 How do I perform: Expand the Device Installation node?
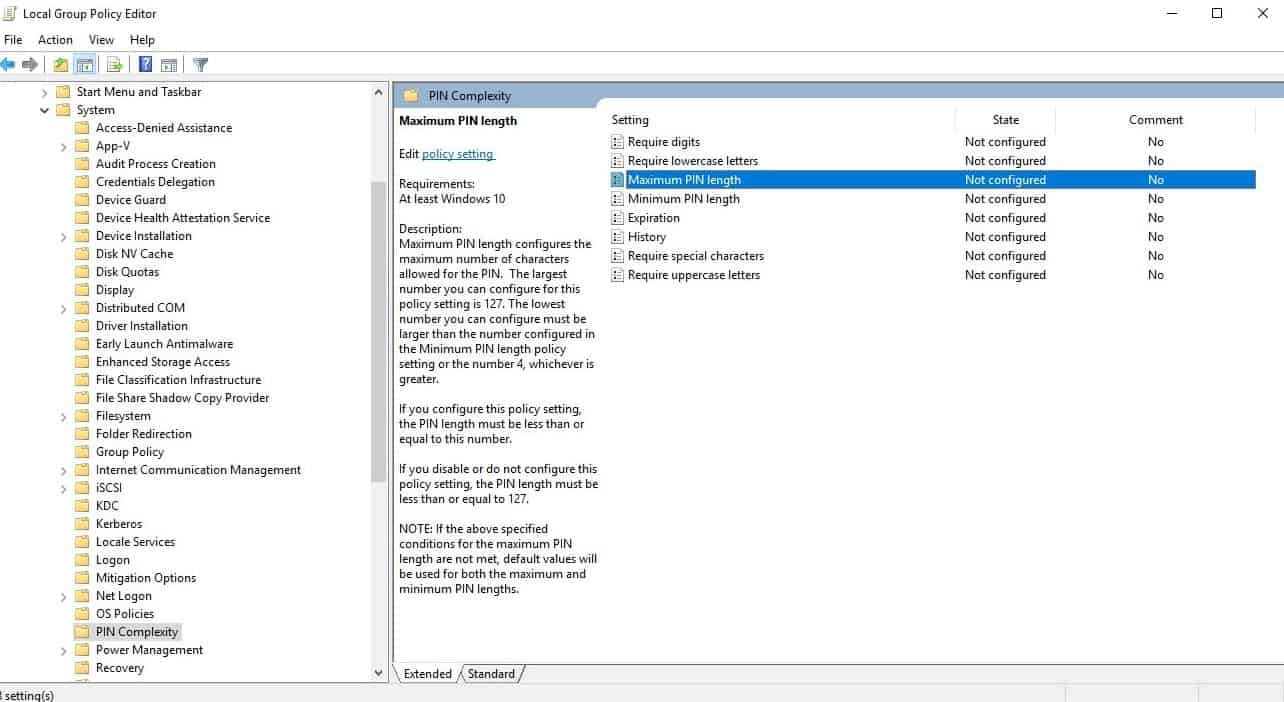click(64, 236)
